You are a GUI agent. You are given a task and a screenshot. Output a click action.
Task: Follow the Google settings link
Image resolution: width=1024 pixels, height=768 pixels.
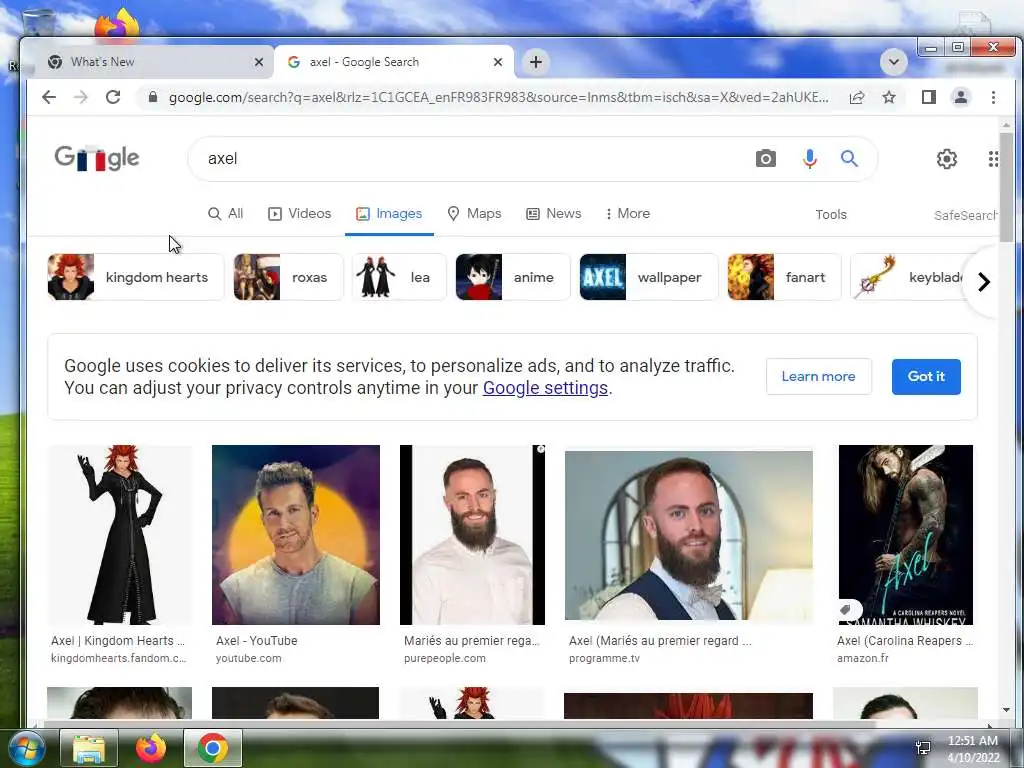pos(545,388)
